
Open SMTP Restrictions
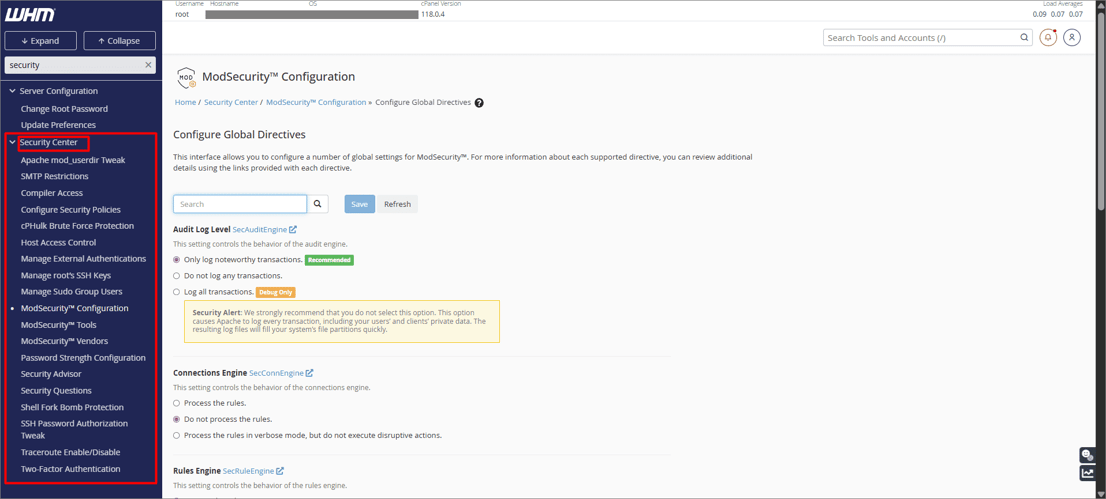(54, 176)
